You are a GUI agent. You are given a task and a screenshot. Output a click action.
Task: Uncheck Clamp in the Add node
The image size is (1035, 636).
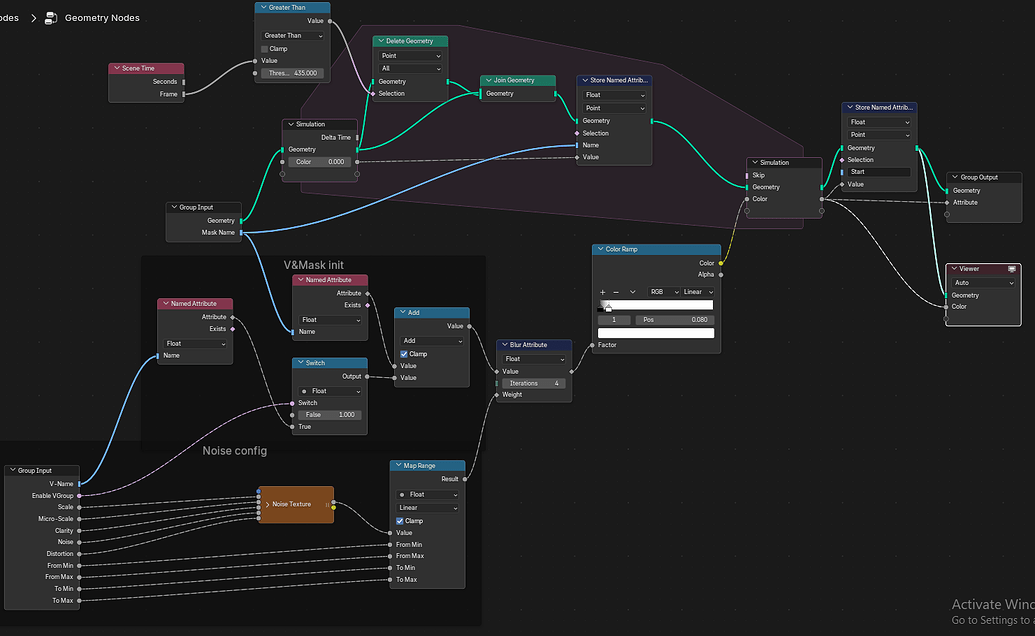pyautogui.click(x=404, y=354)
